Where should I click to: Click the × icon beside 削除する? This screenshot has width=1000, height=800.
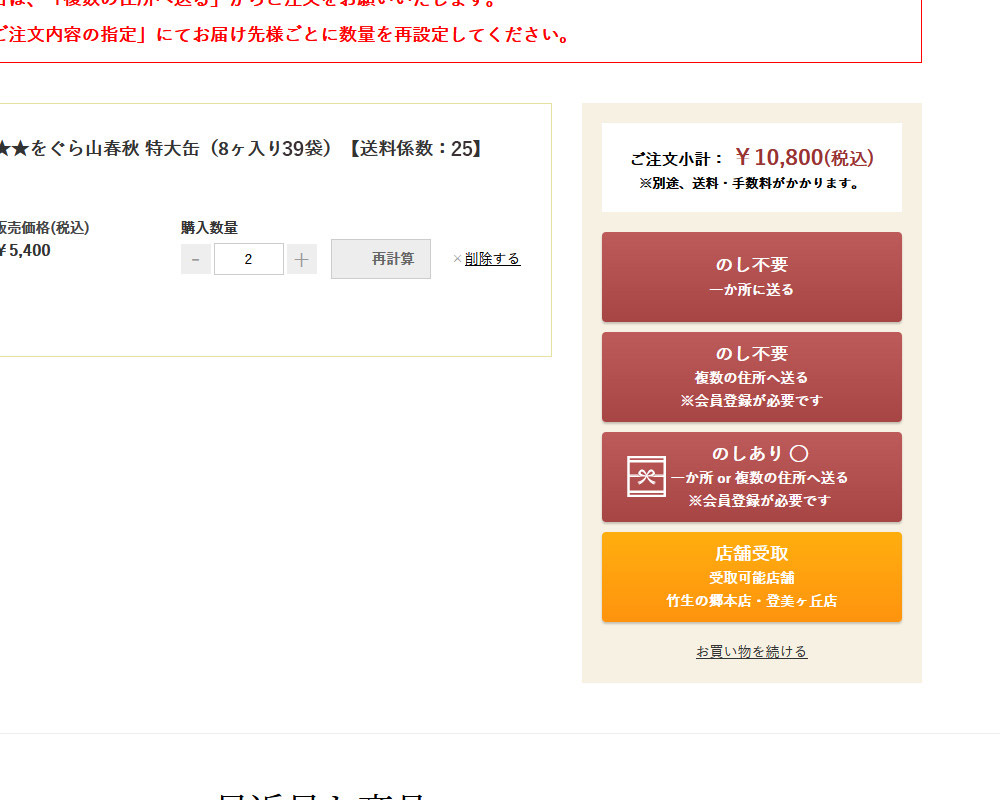[x=457, y=259]
